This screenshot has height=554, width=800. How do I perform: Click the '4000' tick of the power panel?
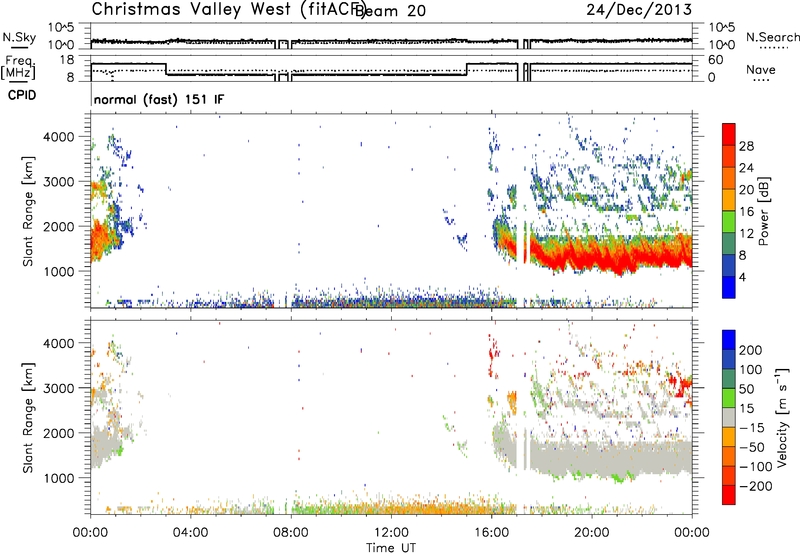pyautogui.click(x=59, y=137)
